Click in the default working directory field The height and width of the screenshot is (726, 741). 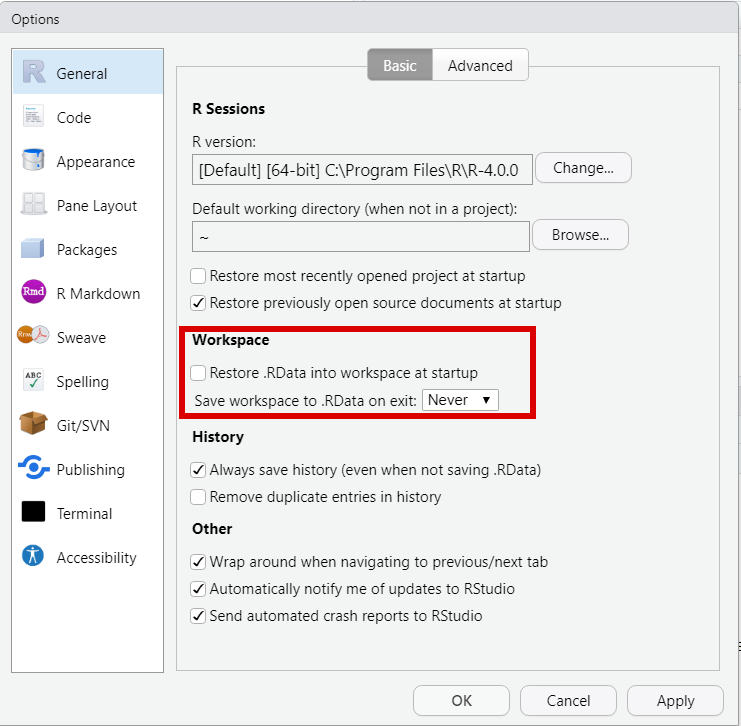[x=360, y=236]
